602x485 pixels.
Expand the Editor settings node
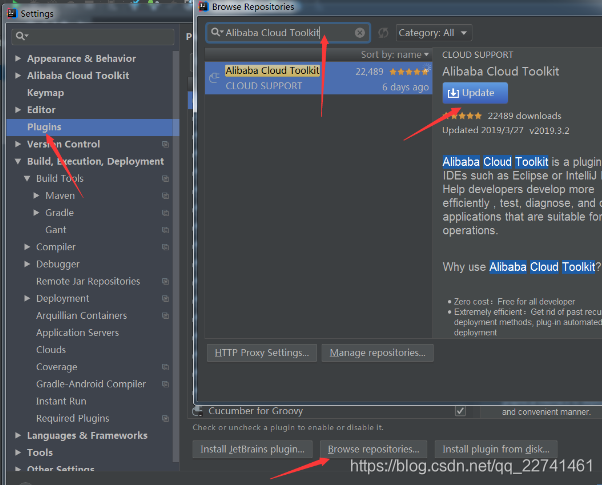click(18, 110)
